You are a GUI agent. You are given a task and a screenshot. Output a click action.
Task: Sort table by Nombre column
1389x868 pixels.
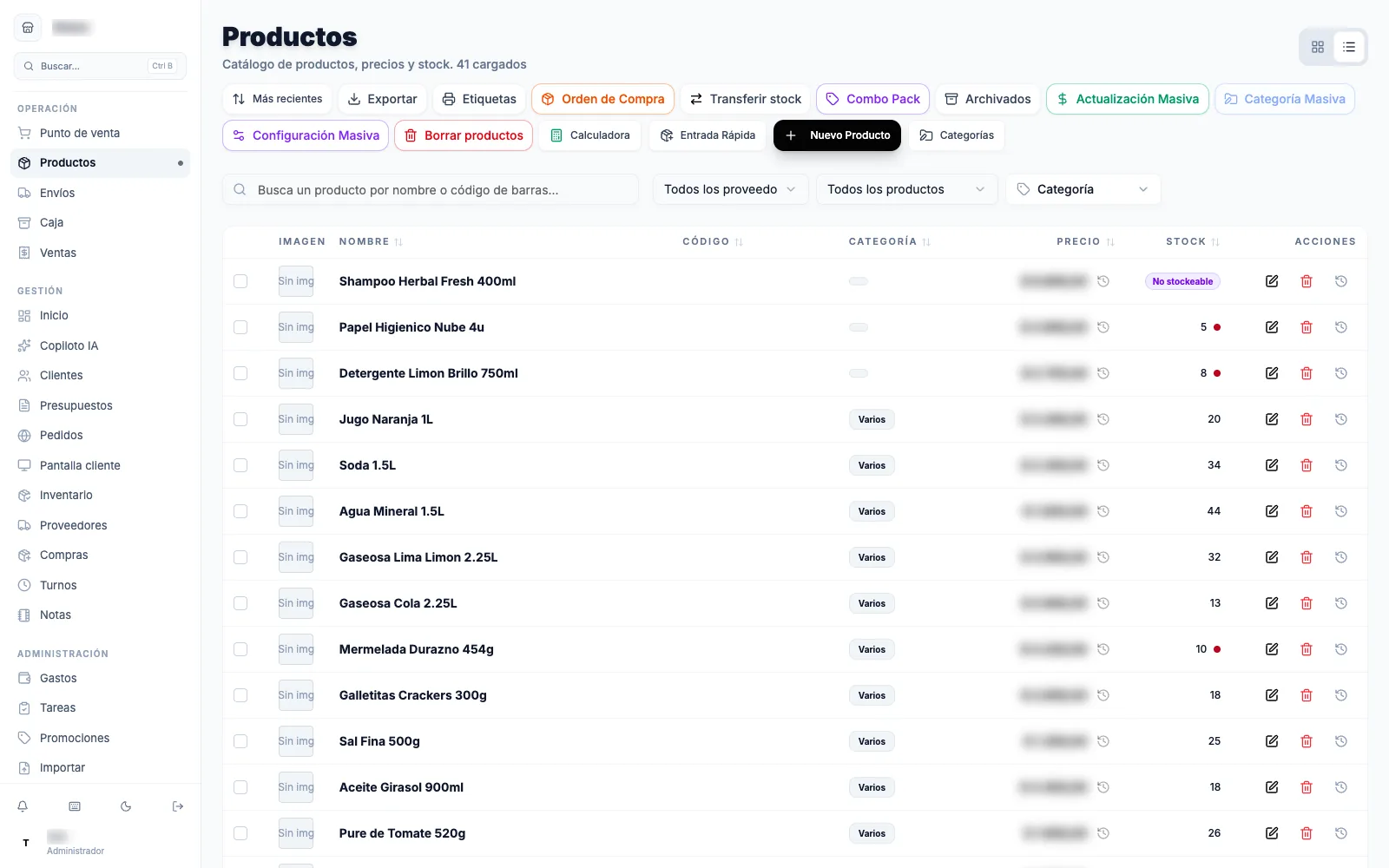click(371, 241)
